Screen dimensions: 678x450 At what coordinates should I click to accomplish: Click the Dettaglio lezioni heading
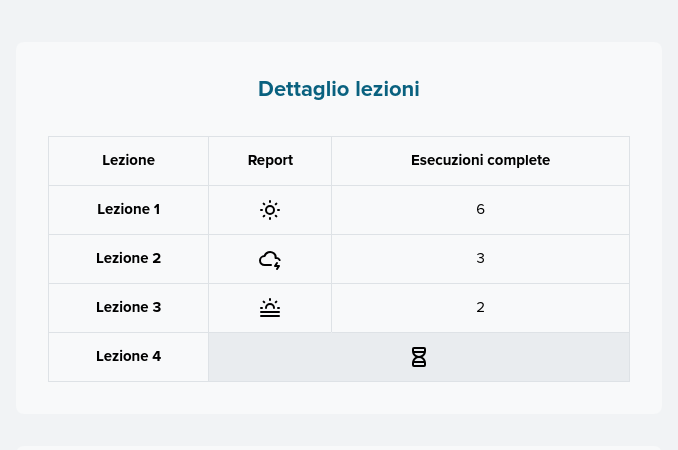(x=339, y=89)
